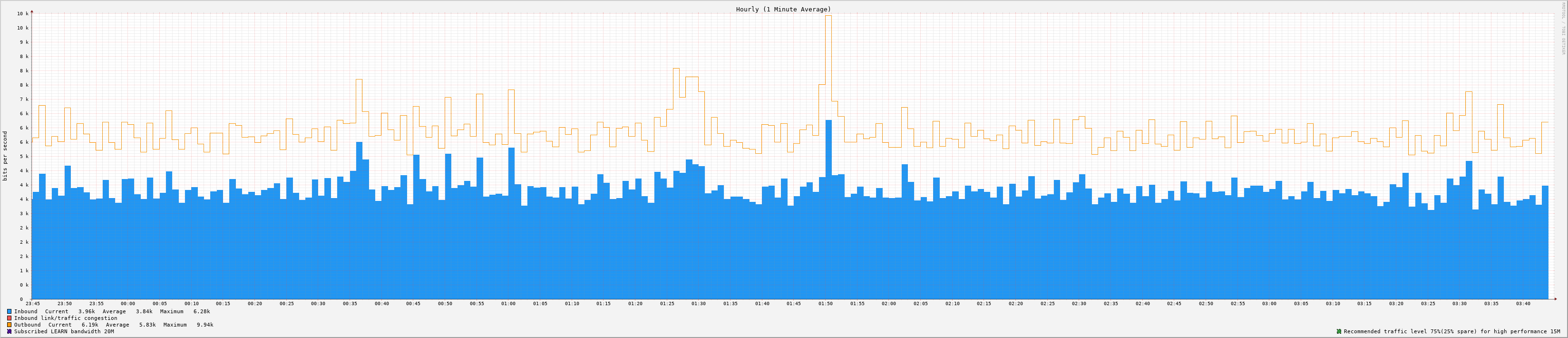Click the 'bits per second' axis label
The width and height of the screenshot is (1568, 338).
click(x=6, y=156)
